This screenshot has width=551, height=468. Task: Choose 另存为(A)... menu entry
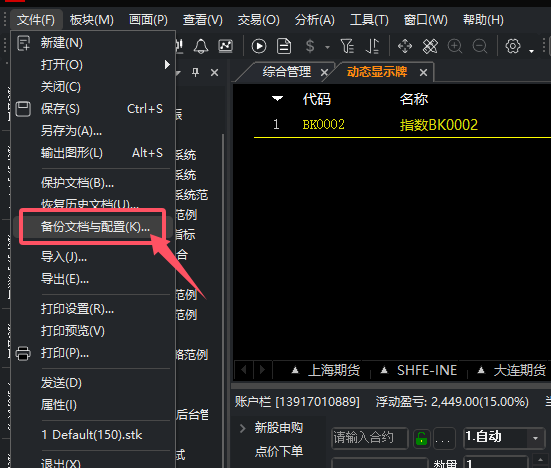pos(93,131)
